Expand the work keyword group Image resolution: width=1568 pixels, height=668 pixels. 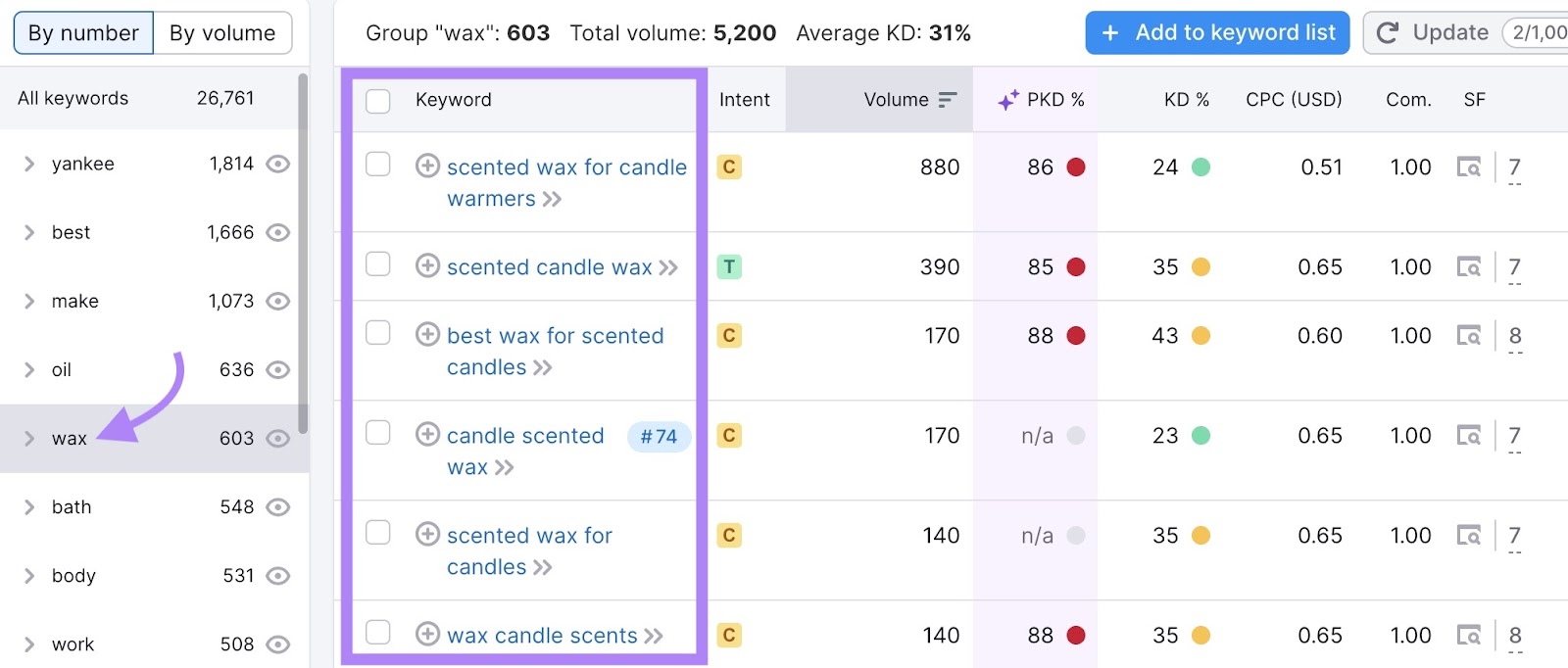point(29,644)
